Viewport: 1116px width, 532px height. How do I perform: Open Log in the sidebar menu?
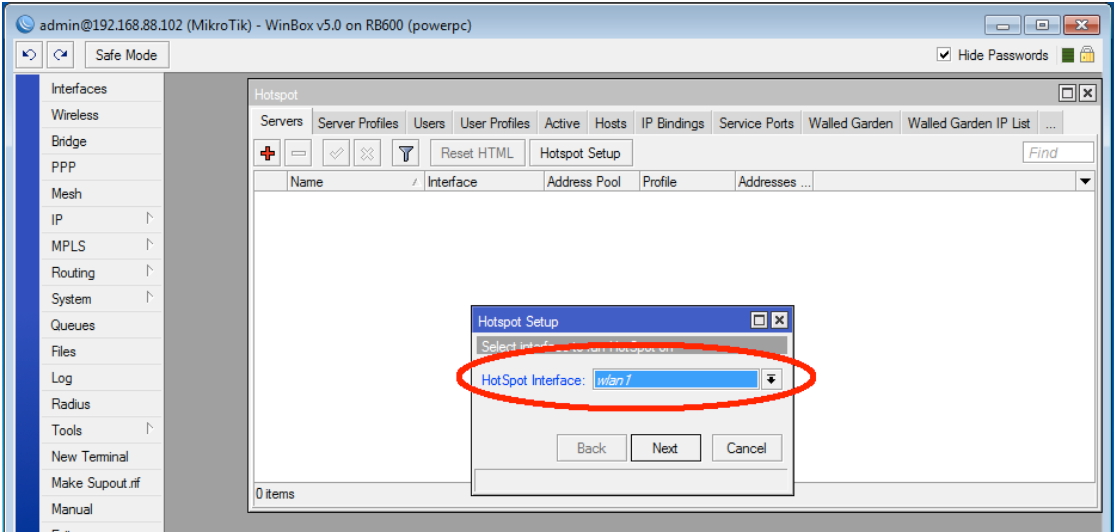tap(102, 378)
